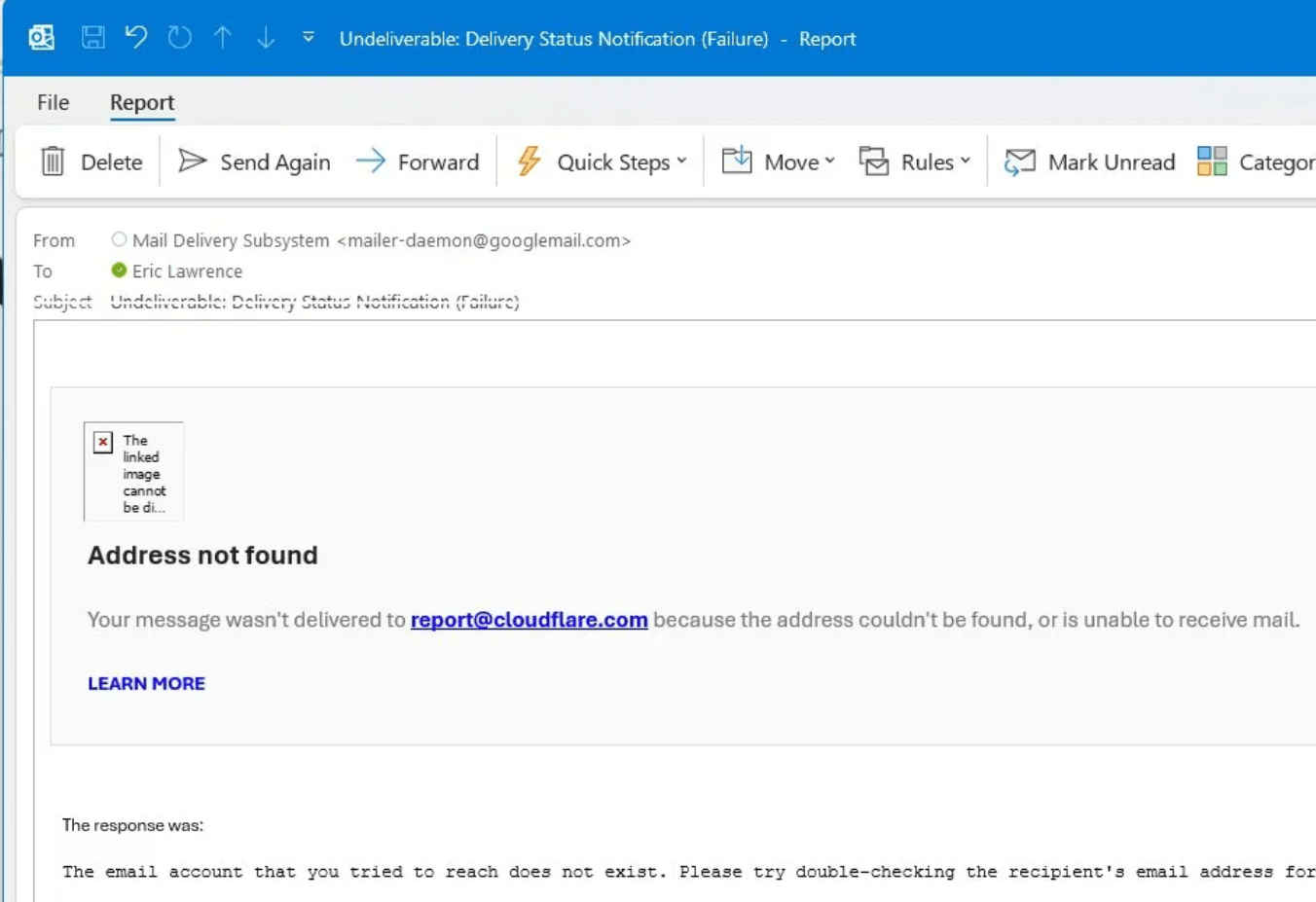
Task: Expand the Rules dropdown arrow
Action: (965, 162)
